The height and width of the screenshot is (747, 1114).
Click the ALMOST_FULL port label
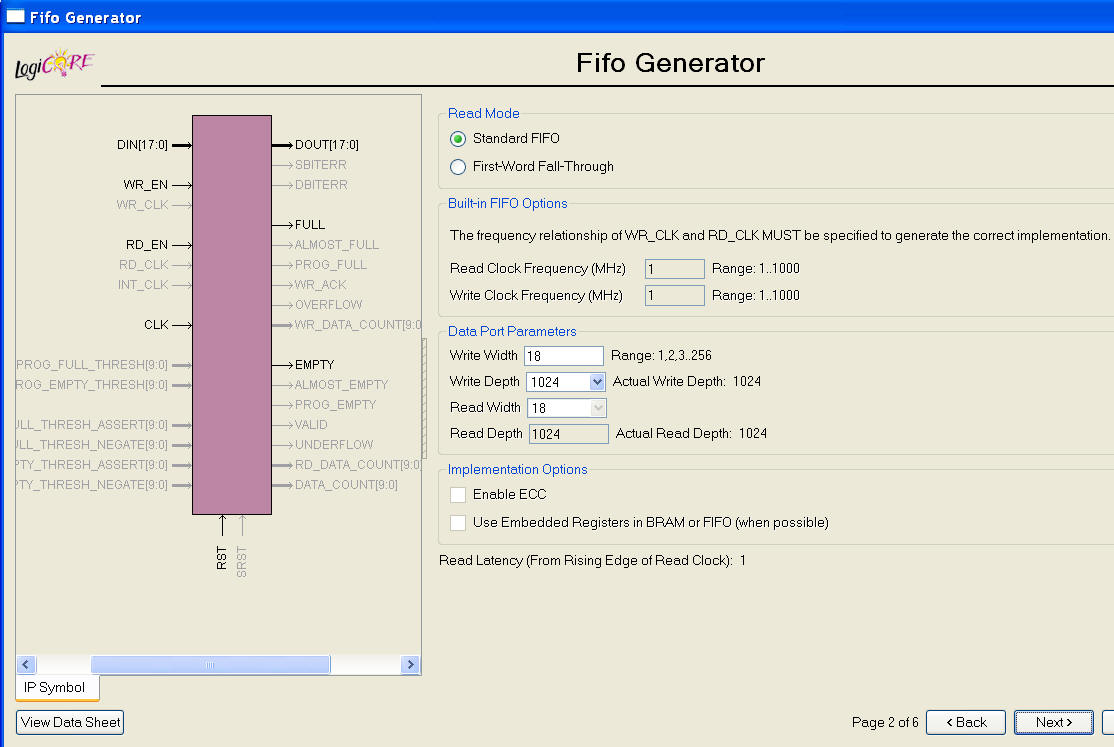(x=337, y=244)
